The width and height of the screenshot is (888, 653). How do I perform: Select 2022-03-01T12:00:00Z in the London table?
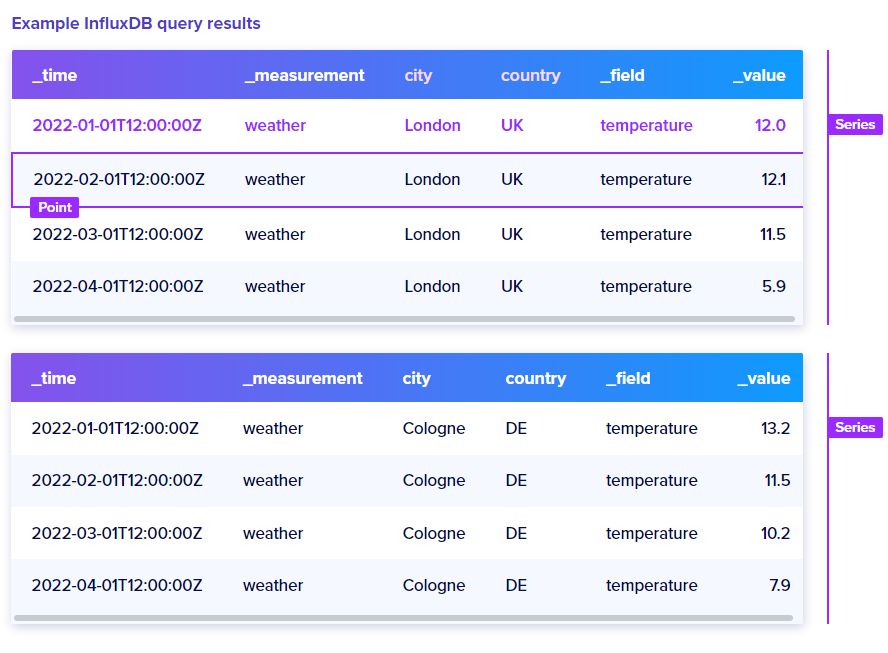pos(118,234)
